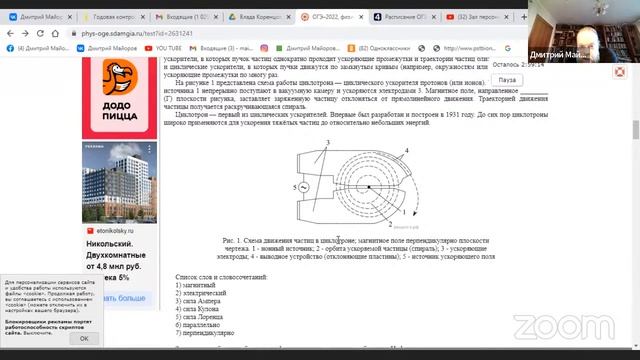The image size is (640, 360).
Task: Switch to the Расписание ОГ tab
Action: click(x=400, y=17)
